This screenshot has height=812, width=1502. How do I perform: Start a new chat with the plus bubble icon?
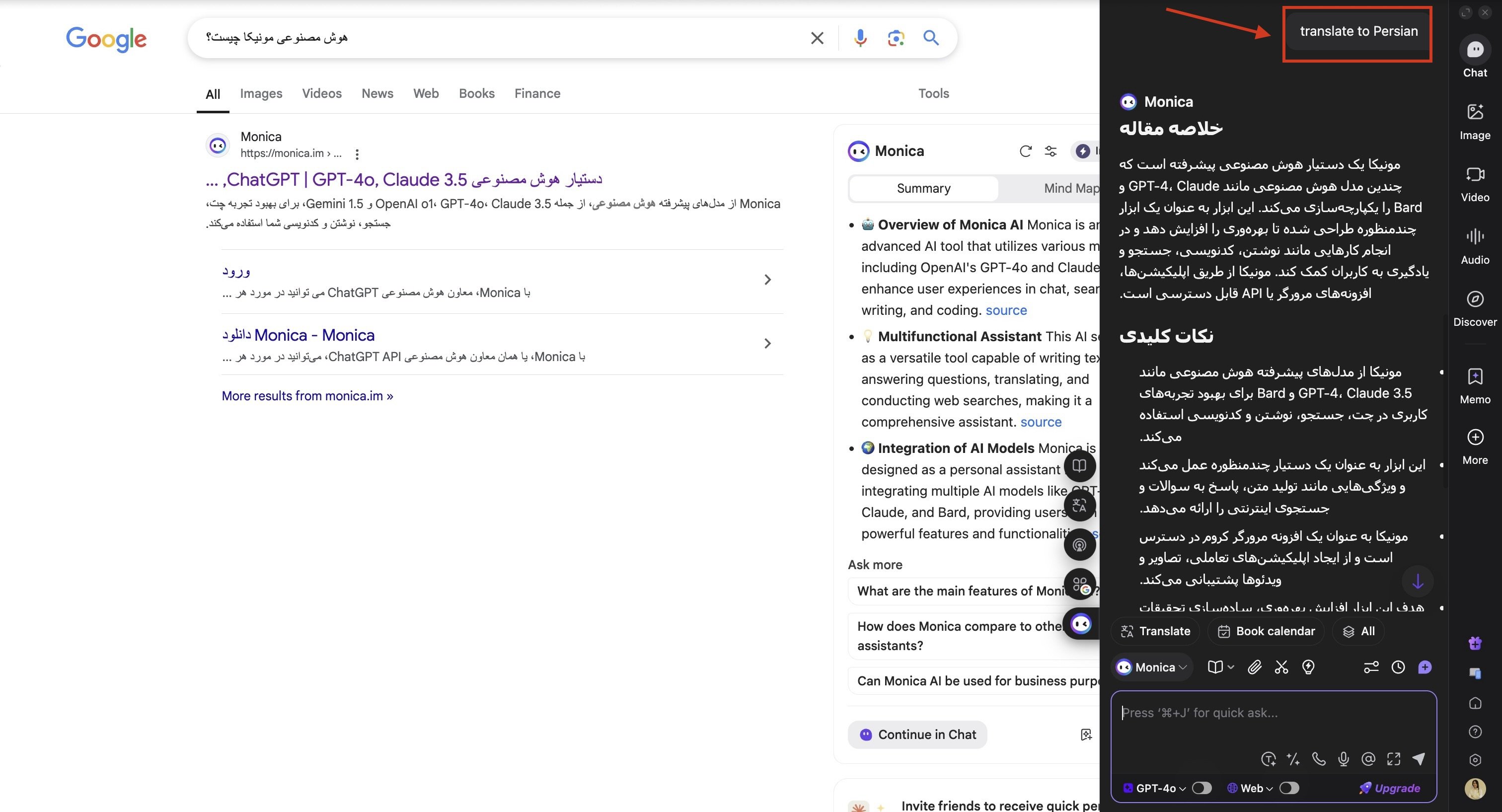pos(1426,667)
